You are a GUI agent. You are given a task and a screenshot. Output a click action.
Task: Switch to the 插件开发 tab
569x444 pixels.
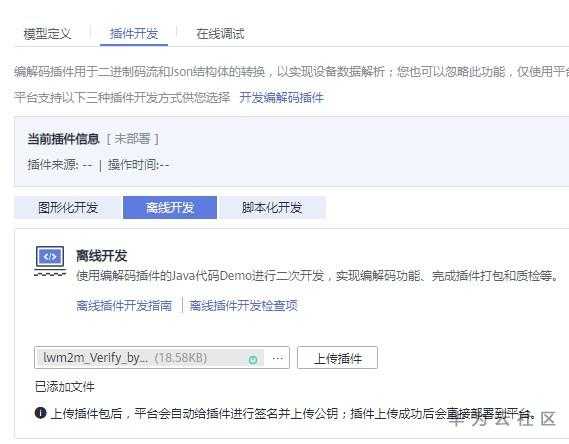(134, 34)
